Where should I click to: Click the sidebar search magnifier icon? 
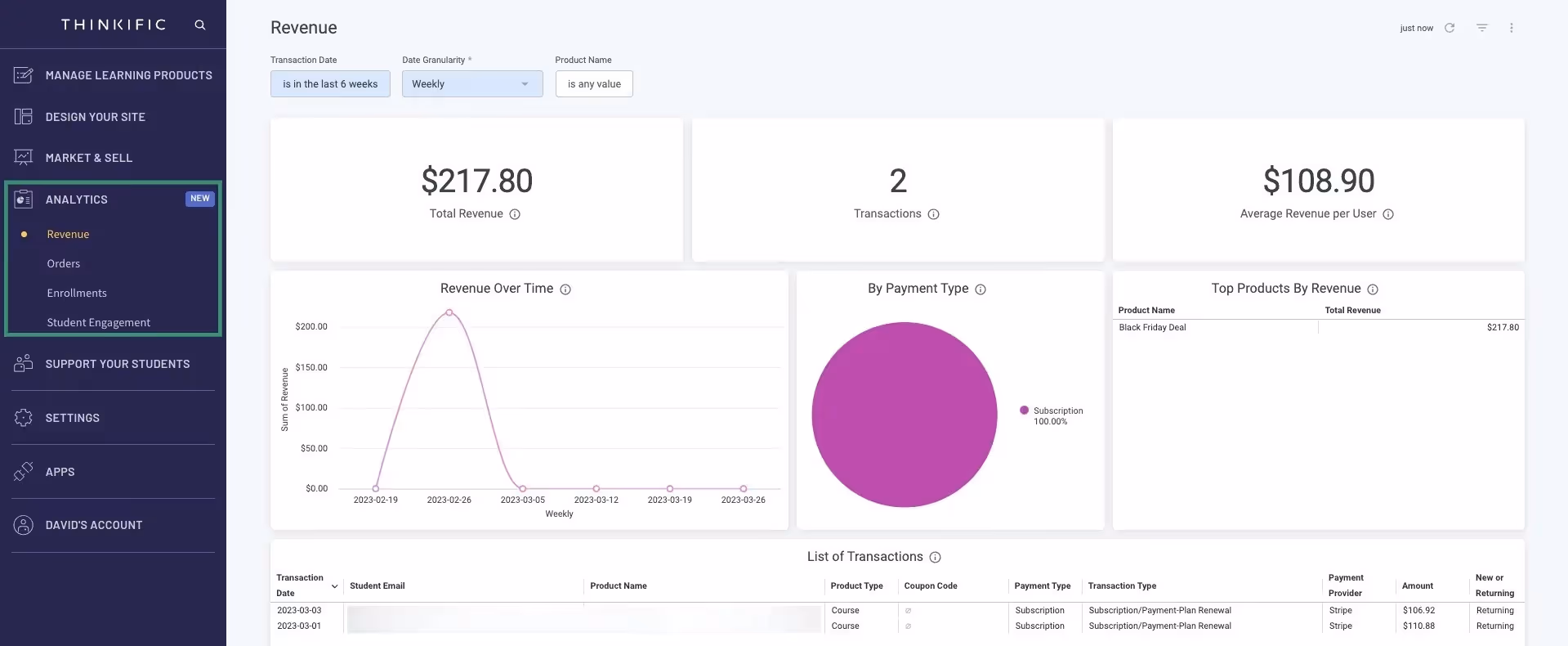tap(199, 25)
